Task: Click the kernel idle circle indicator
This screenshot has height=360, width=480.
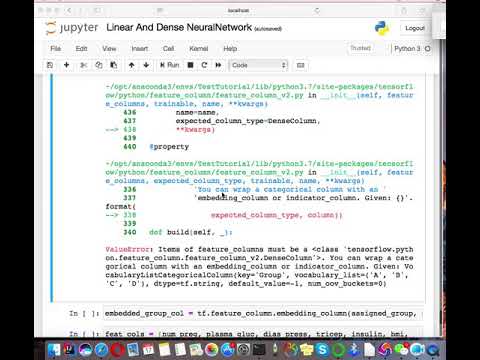Action: 428,49
